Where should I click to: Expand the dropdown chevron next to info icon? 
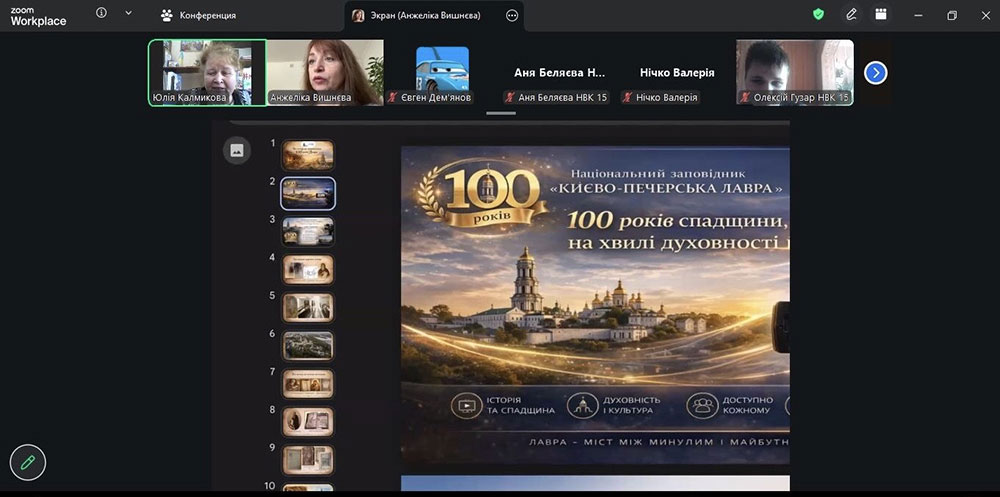pyautogui.click(x=128, y=14)
